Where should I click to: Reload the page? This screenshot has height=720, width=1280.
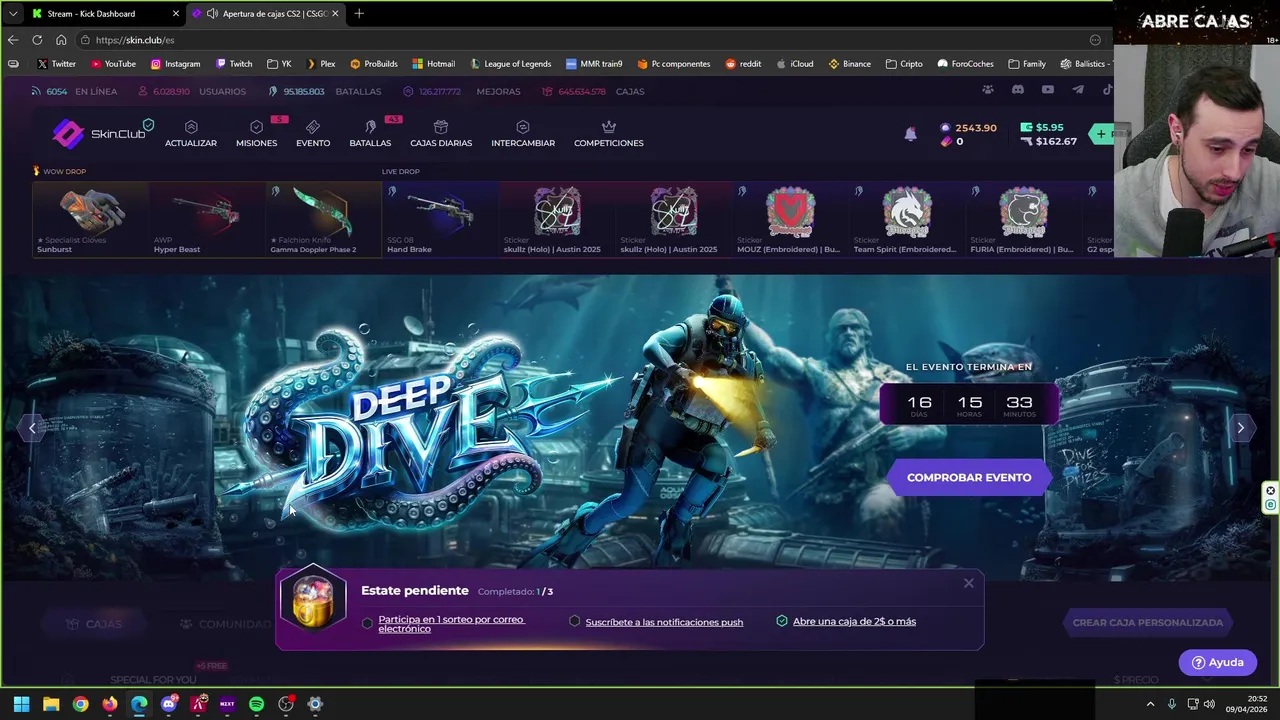(37, 40)
